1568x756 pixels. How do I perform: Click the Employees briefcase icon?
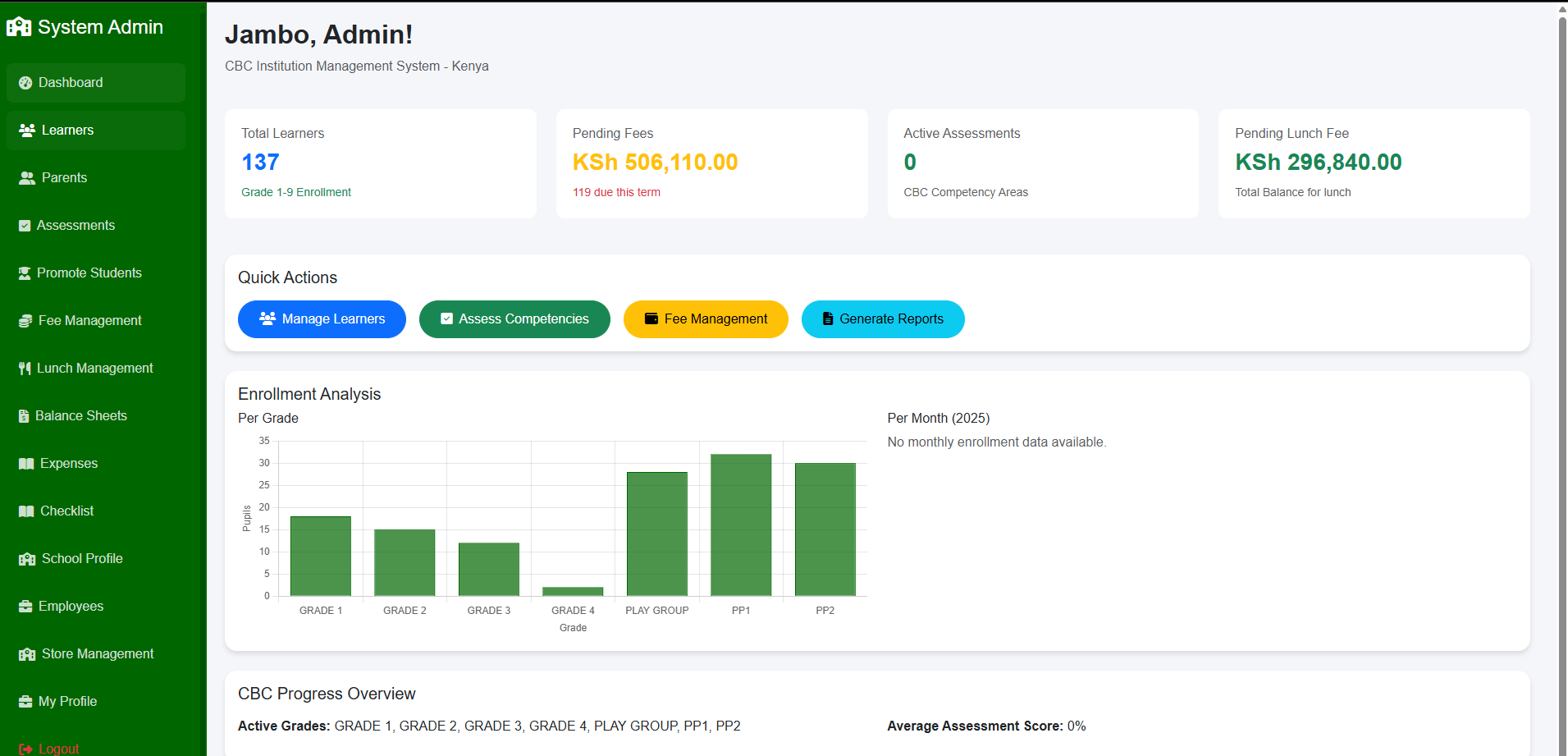tap(25, 607)
